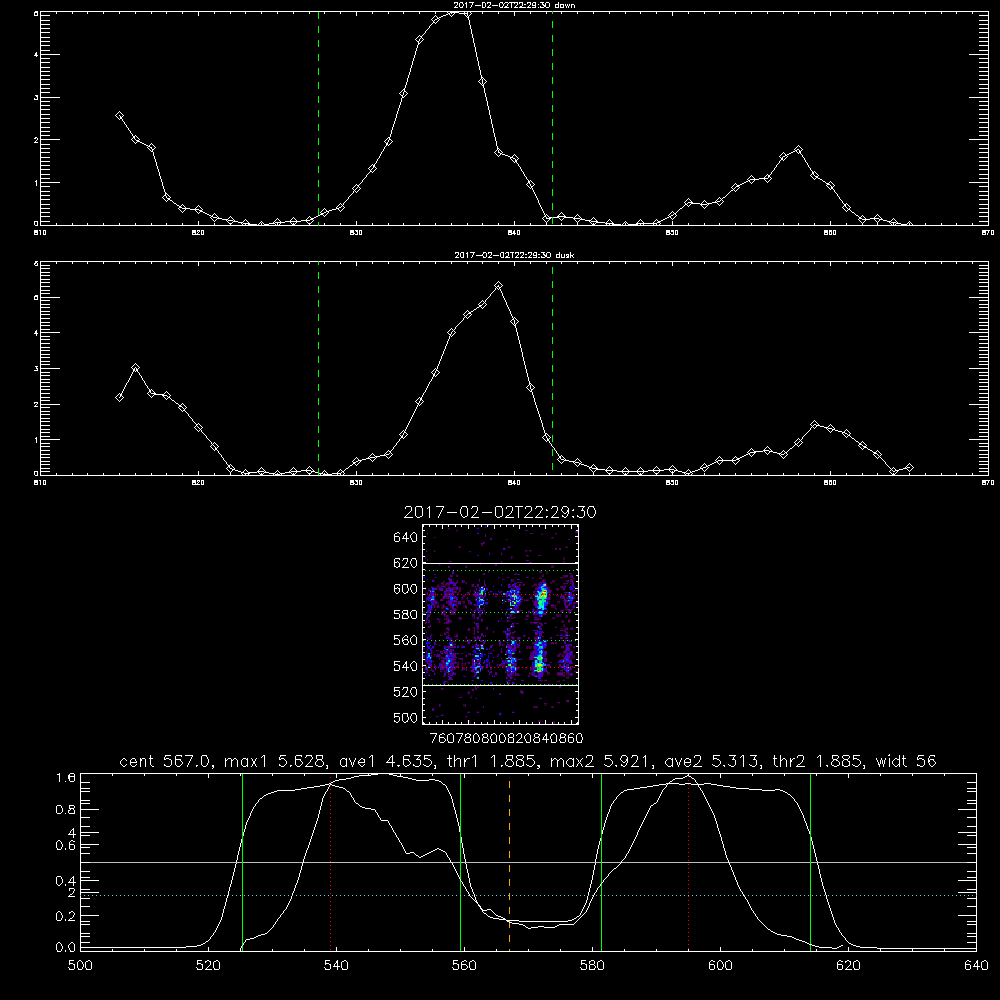This screenshot has height=1000, width=1000.
Task: Click the 'thr2 1.885' value
Action: (x=818, y=761)
